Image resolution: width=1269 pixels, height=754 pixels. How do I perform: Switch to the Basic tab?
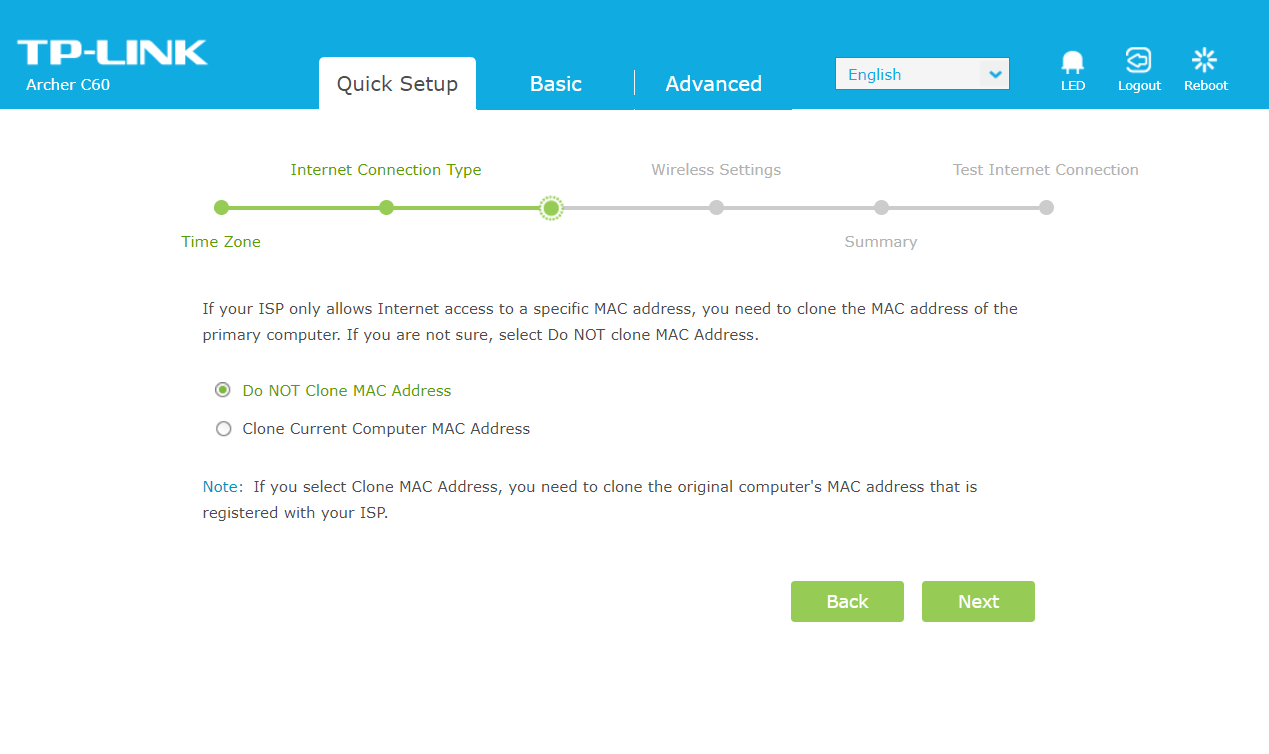pos(555,84)
